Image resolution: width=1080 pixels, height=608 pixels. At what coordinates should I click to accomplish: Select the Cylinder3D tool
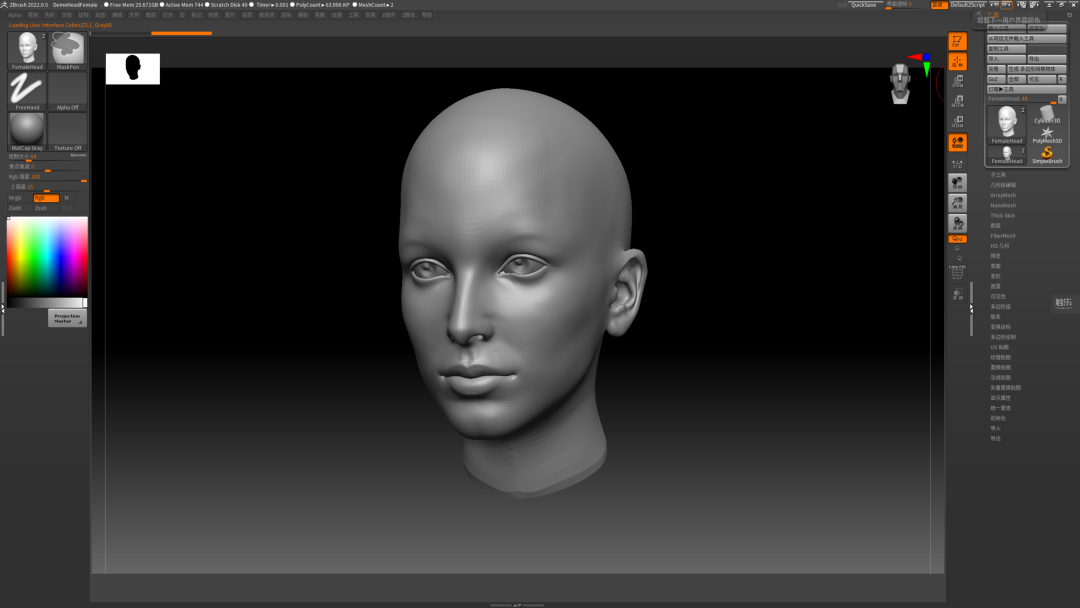coord(1047,115)
